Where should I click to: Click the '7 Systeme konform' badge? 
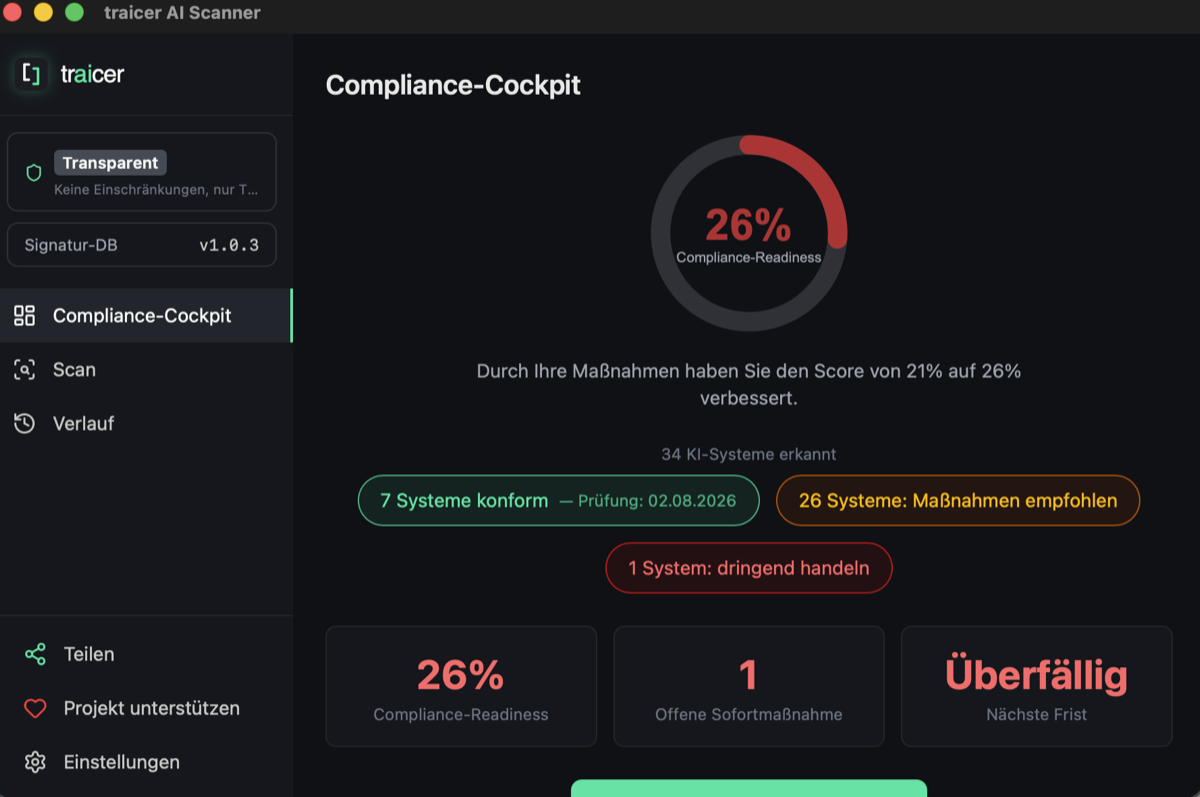(x=558, y=500)
